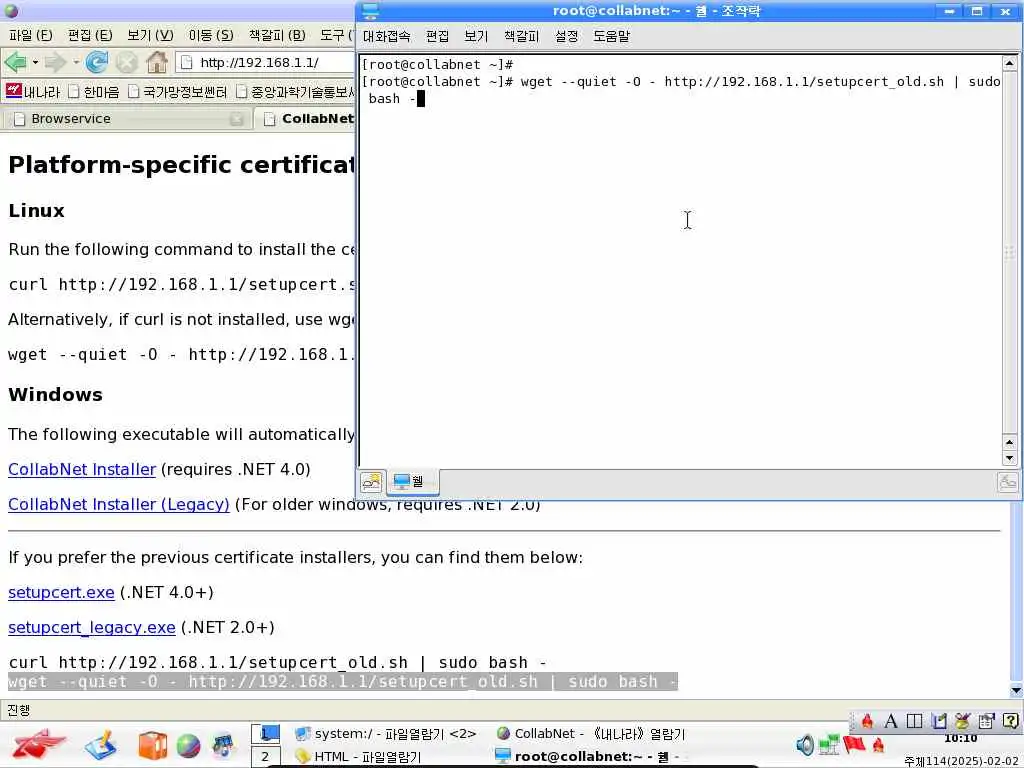The image size is (1024, 768).
Task: Click terminal bottom-right close session icon
Action: point(1008,483)
